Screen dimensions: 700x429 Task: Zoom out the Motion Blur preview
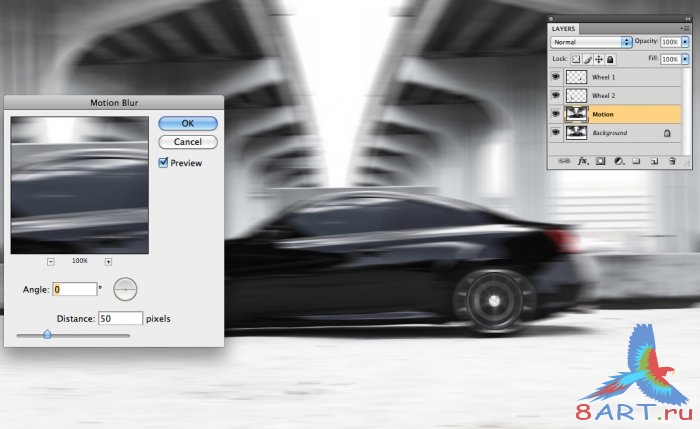pyautogui.click(x=51, y=262)
